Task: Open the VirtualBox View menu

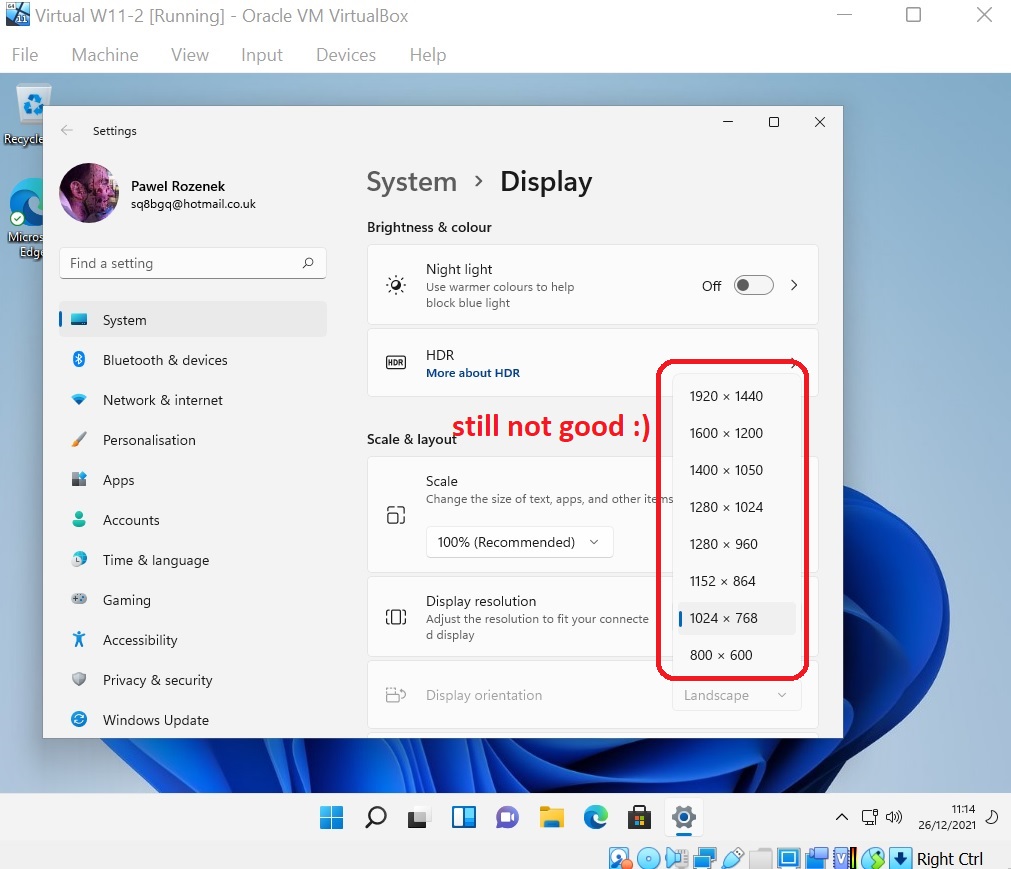Action: 190,55
